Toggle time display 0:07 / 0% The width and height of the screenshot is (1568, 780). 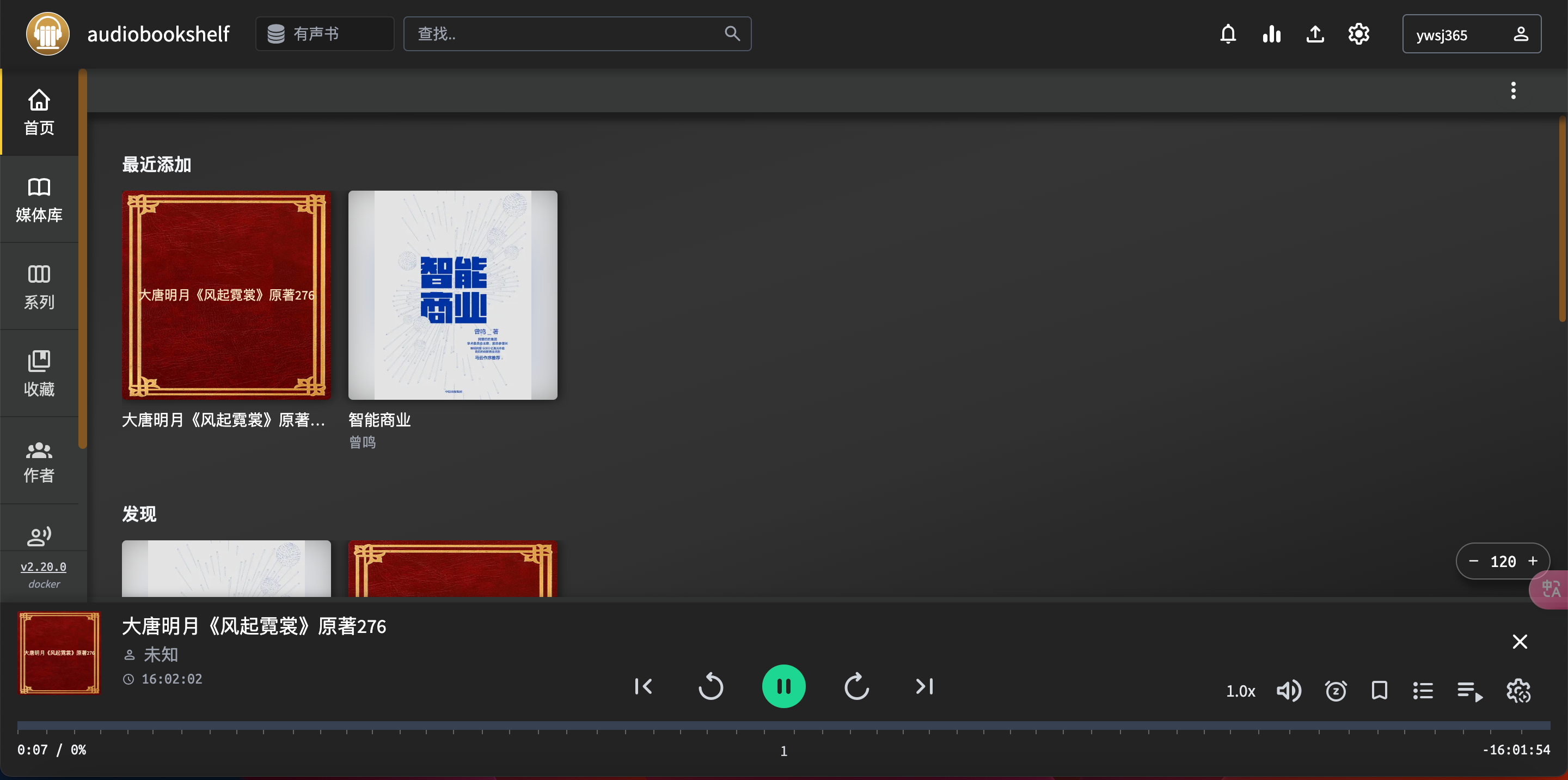click(52, 749)
